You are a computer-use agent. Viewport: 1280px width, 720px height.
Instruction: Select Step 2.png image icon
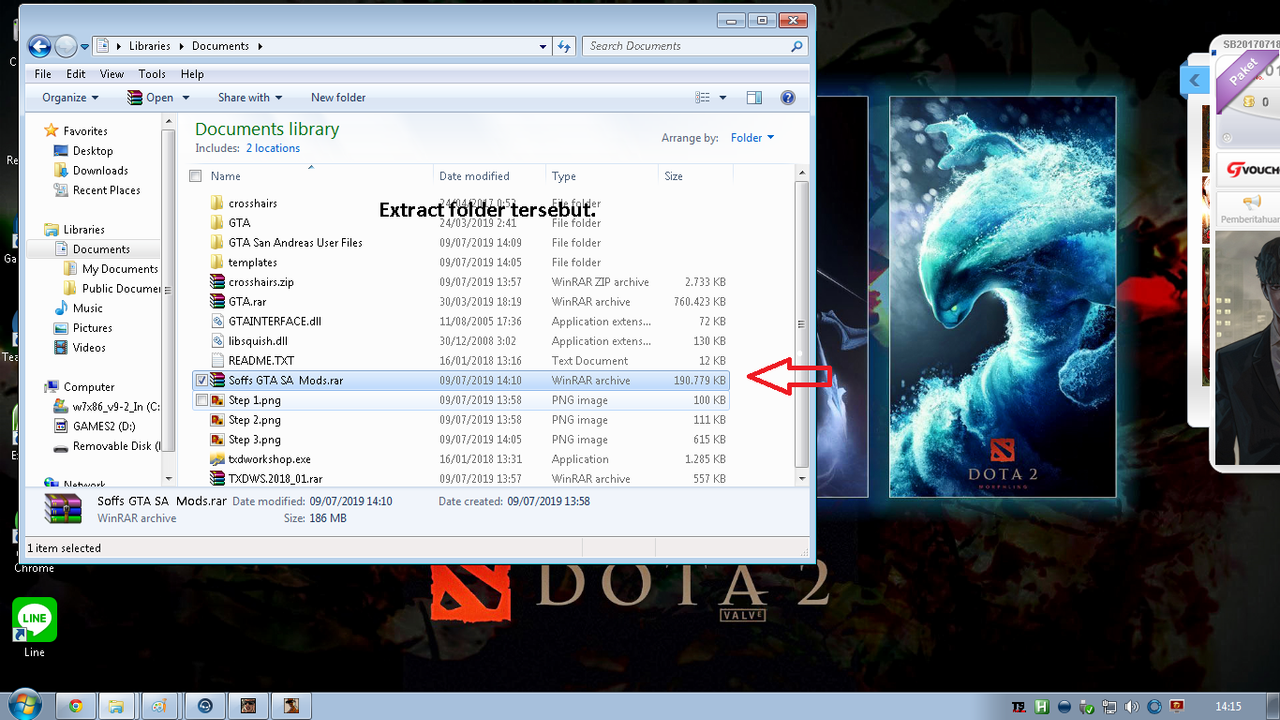(217, 420)
